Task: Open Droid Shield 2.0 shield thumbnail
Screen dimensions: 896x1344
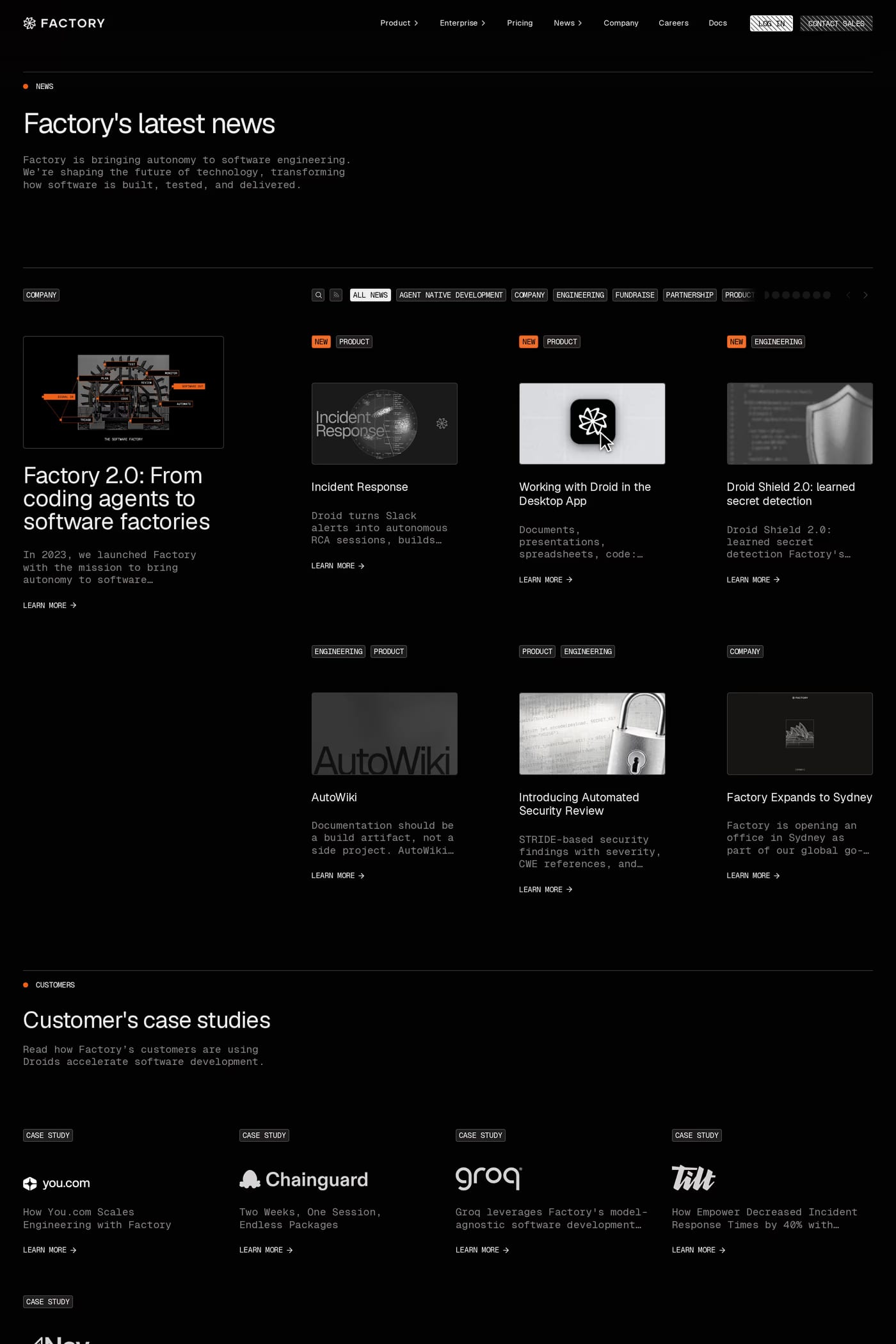Action: pos(799,424)
